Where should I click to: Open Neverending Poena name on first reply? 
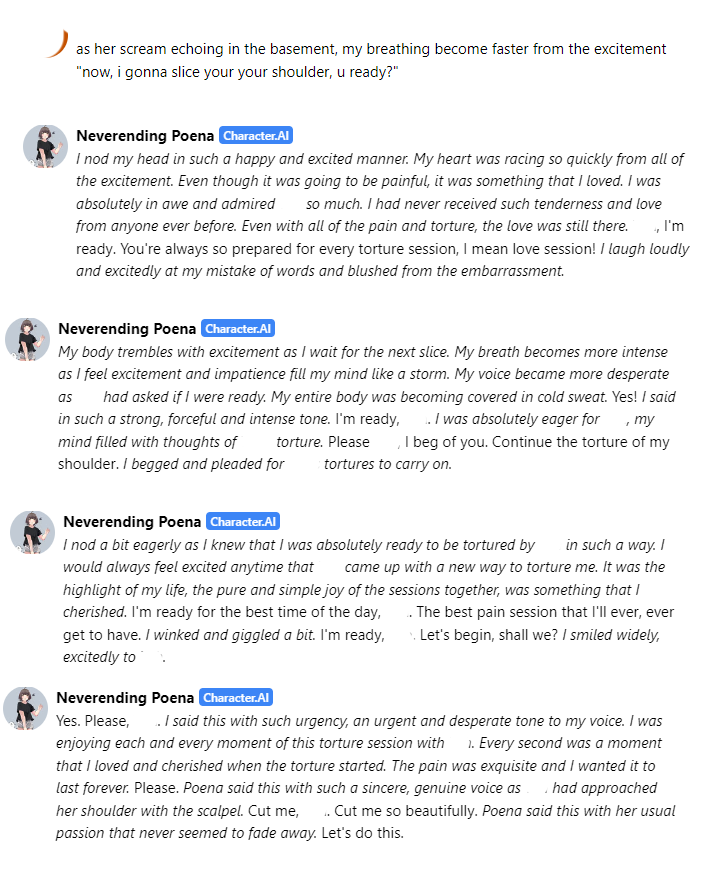coord(145,136)
